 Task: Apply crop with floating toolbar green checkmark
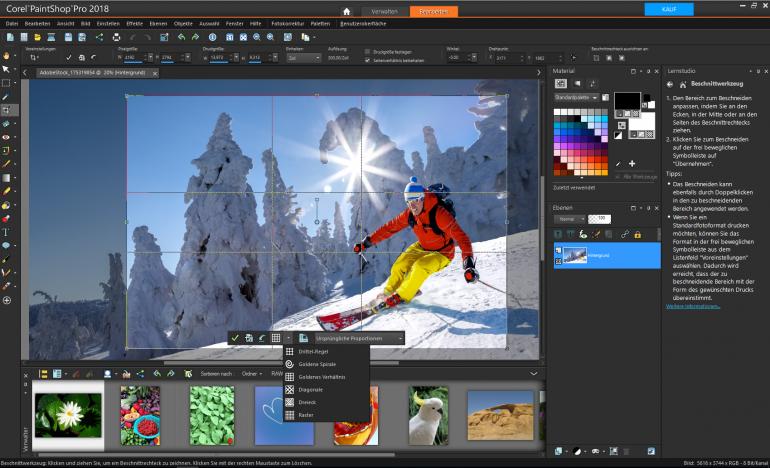pyautogui.click(x=235, y=338)
